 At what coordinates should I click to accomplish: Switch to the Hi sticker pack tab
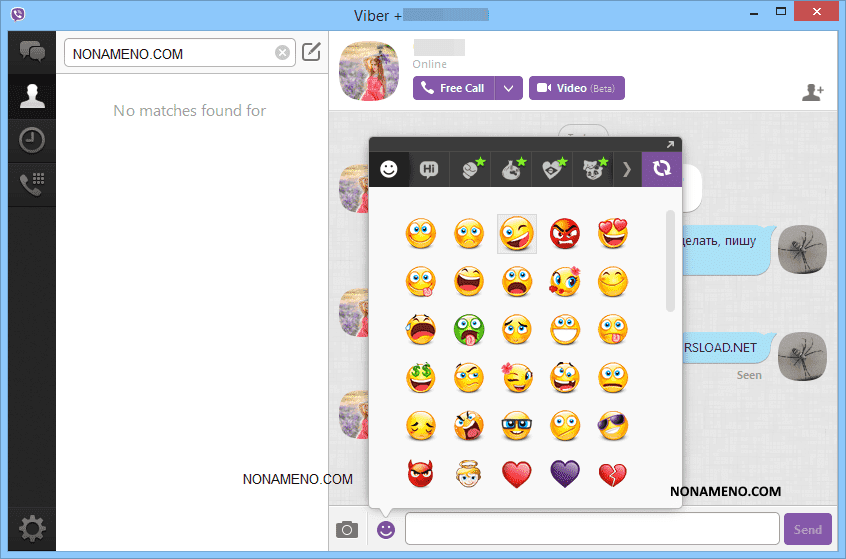pos(429,169)
